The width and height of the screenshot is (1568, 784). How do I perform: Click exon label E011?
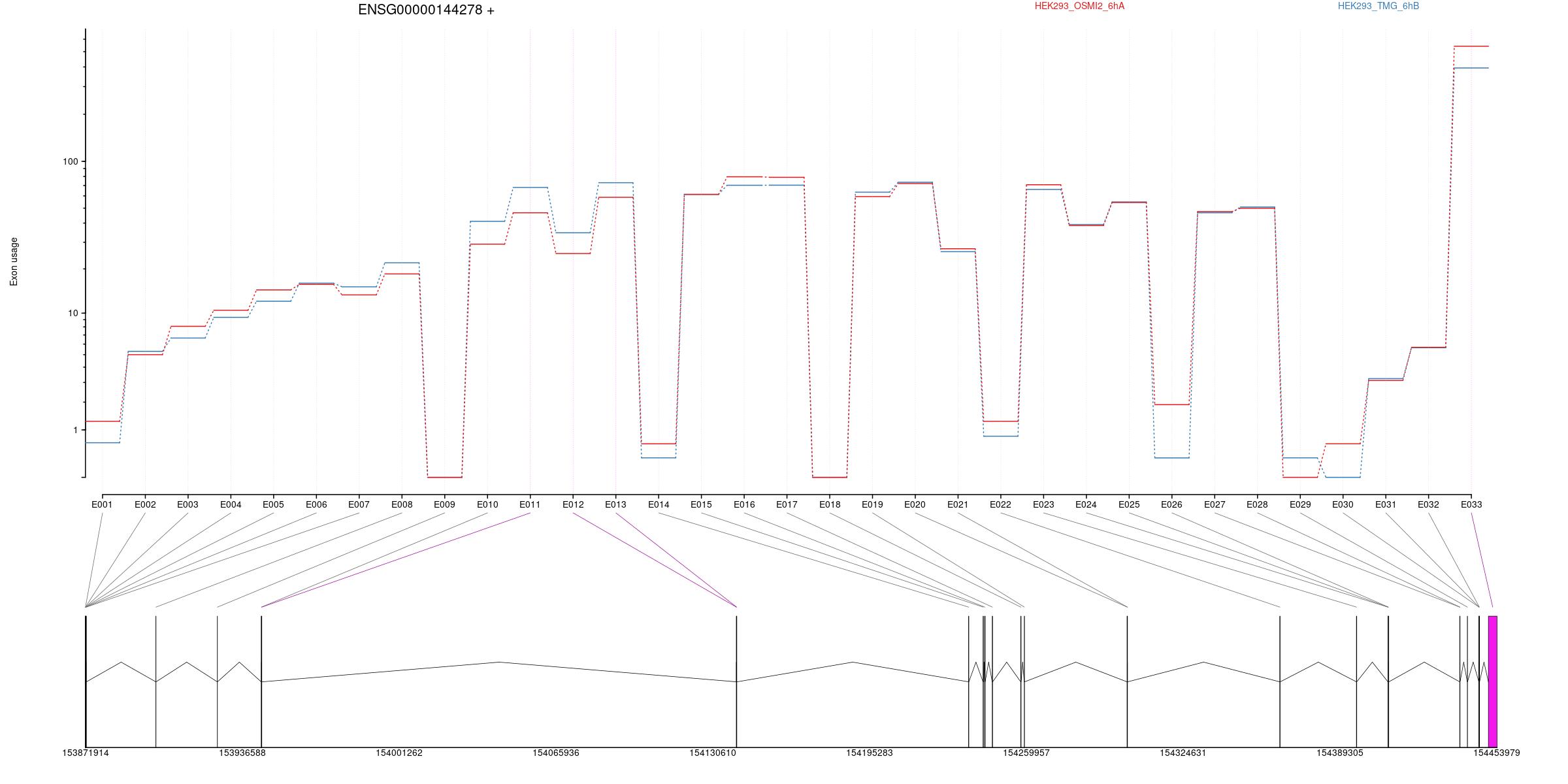[x=530, y=504]
